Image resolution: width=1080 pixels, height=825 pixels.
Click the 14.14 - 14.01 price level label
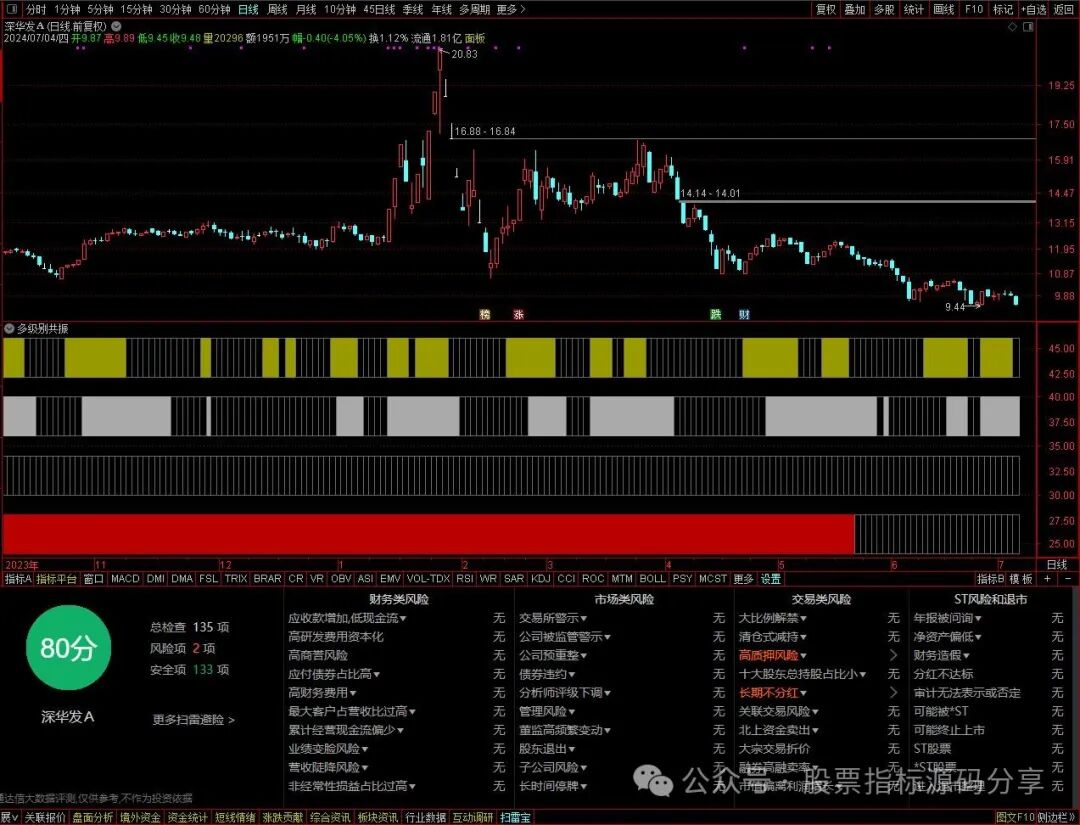pos(710,194)
